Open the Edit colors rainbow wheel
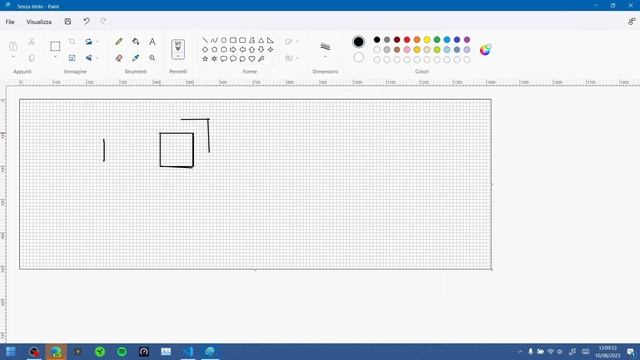 tap(485, 50)
